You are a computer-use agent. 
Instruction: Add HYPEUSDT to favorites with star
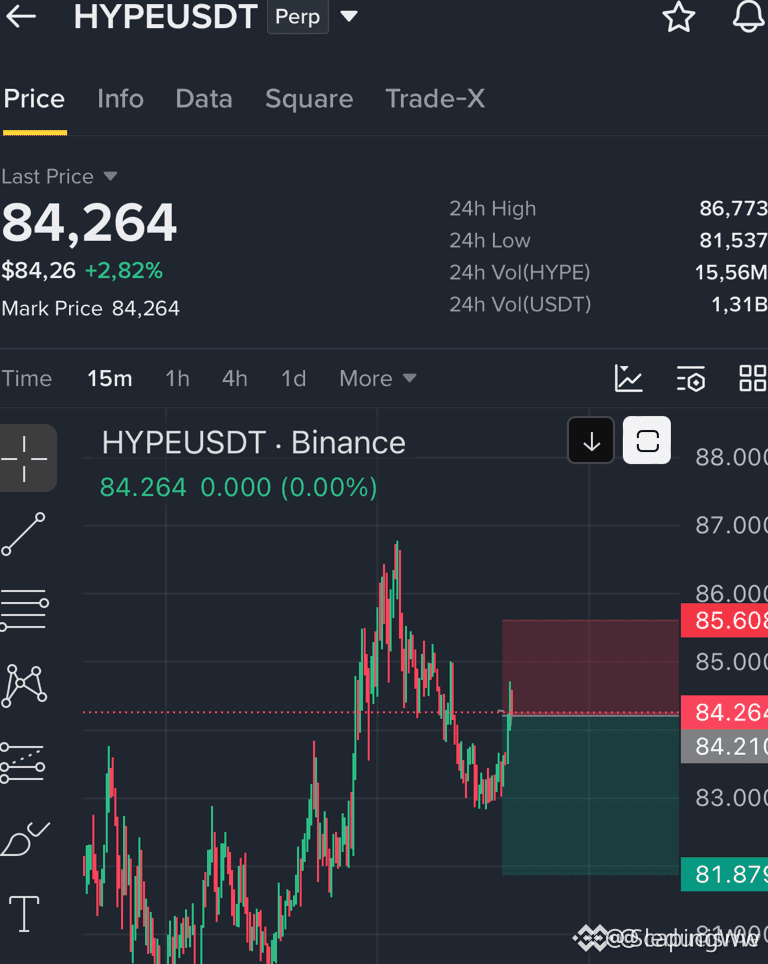click(679, 17)
